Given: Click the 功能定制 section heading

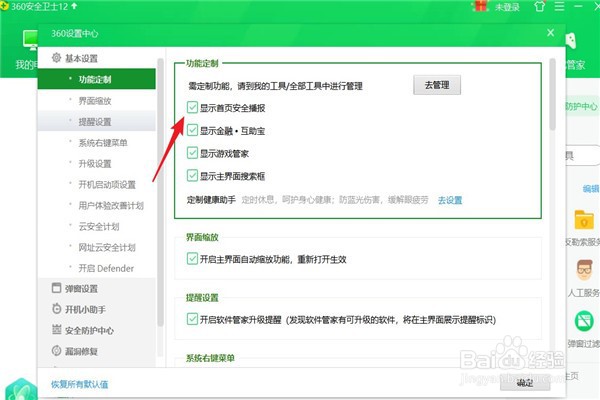Looking at the screenshot, I should [202, 64].
